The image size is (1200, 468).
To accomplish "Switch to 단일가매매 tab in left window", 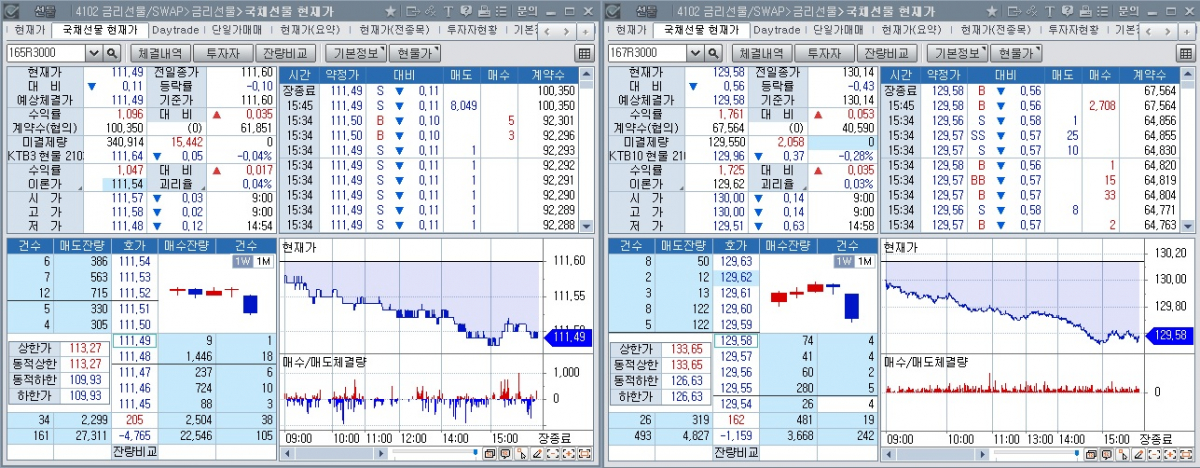I will pos(237,30).
